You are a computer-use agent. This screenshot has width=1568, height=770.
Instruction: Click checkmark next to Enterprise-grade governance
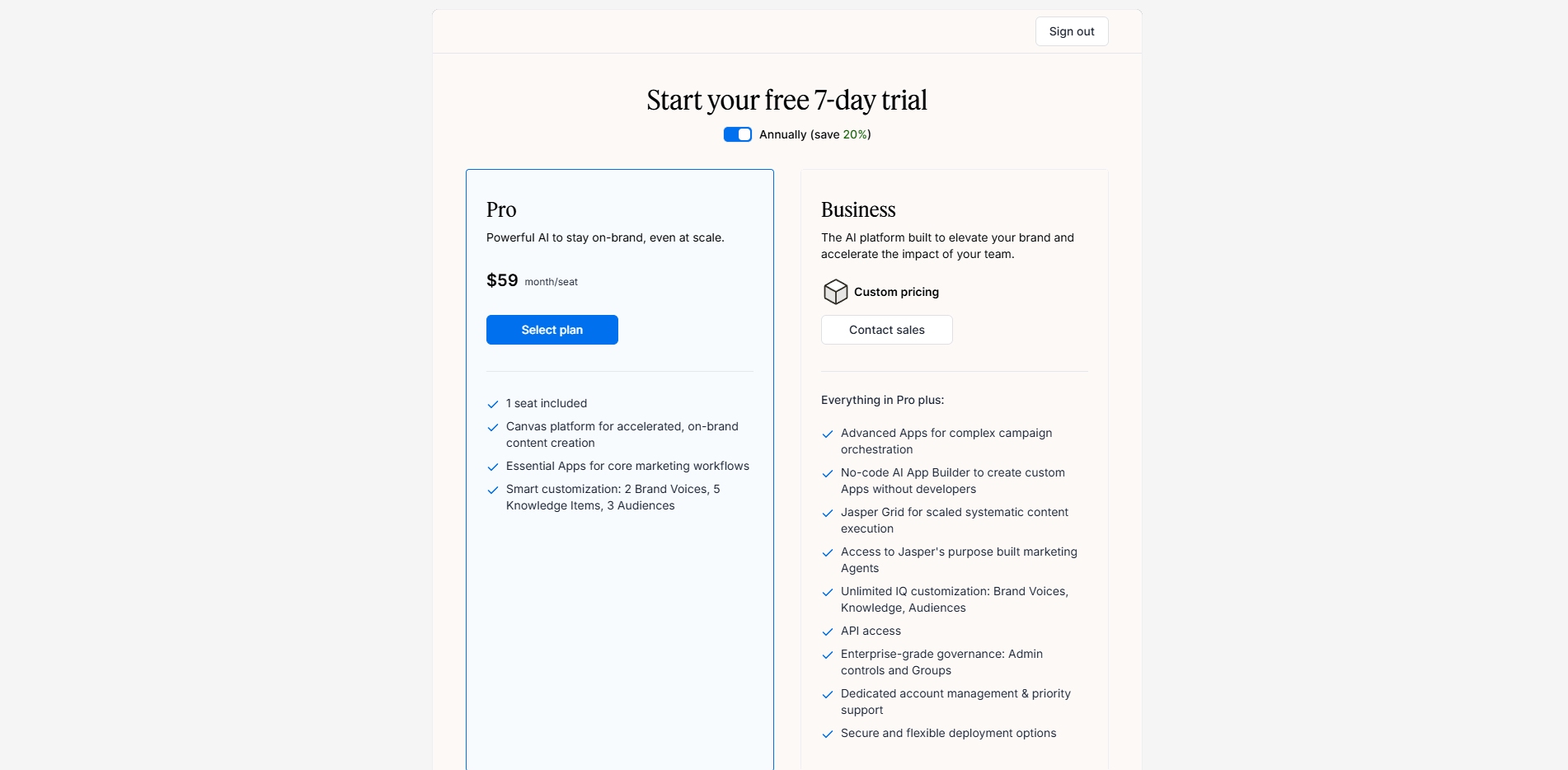(x=828, y=655)
